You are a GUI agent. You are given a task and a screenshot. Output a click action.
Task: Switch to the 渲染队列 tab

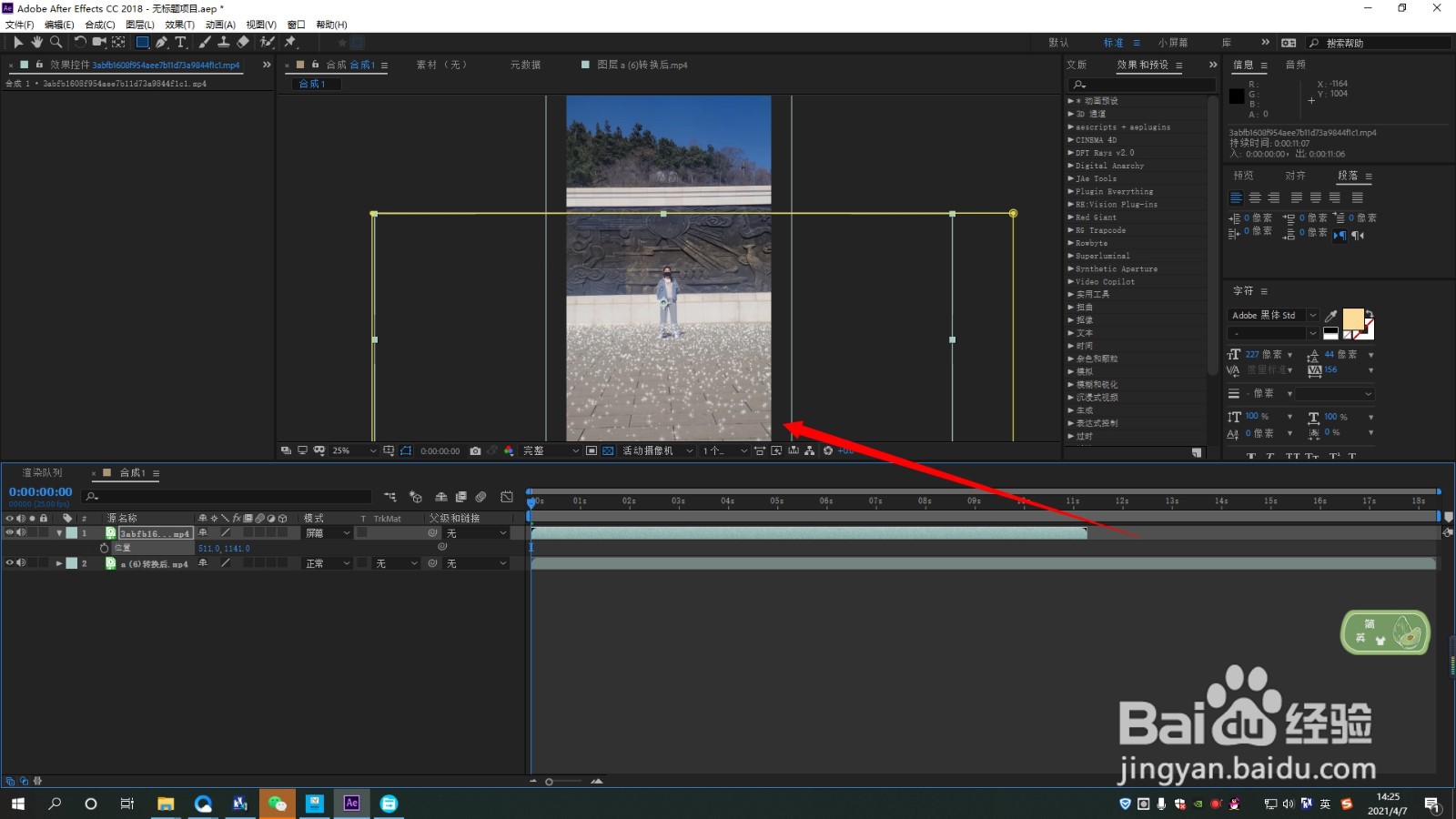42,472
